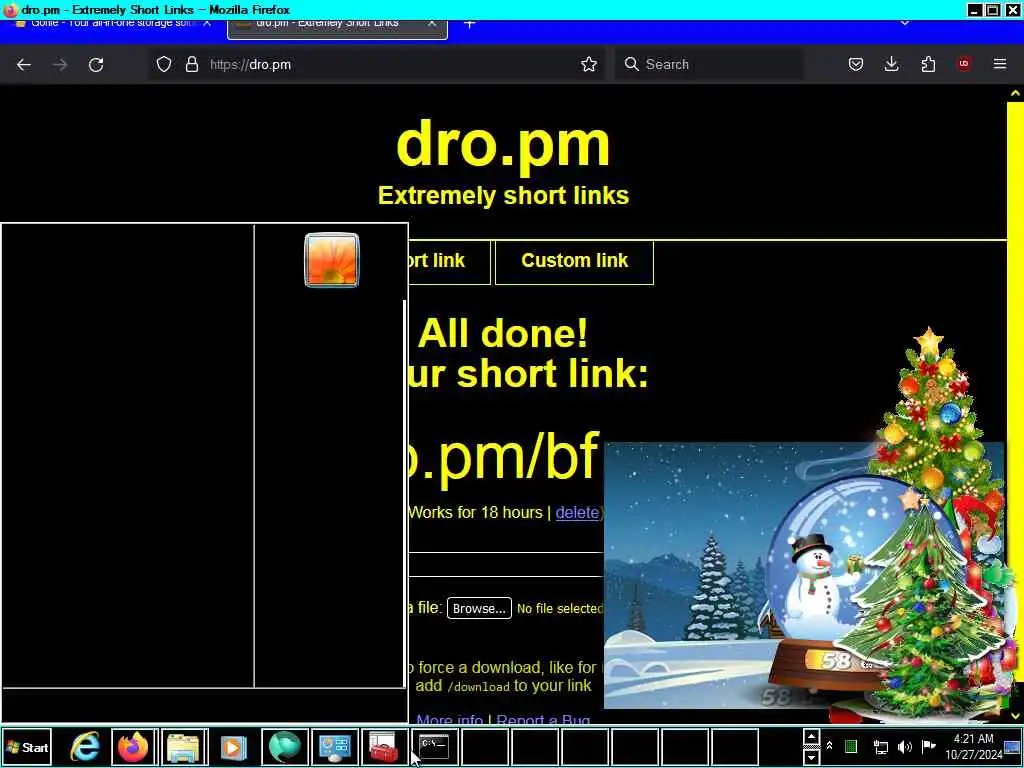Open the Command Prompt taskbar icon
This screenshot has height=768, width=1024.
tap(434, 747)
